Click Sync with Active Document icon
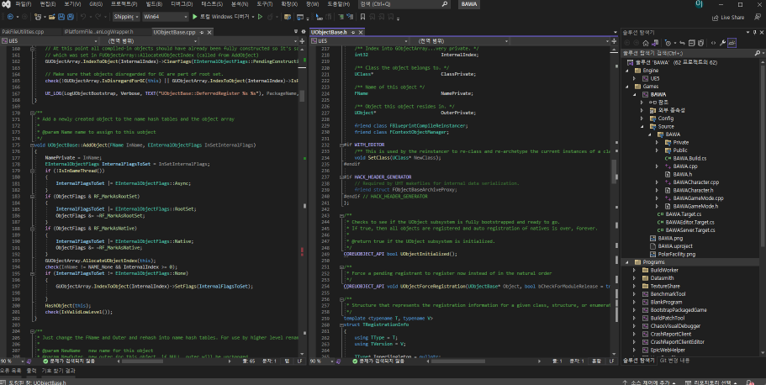Image resolution: width=766 pixels, height=385 pixels. (682, 43)
